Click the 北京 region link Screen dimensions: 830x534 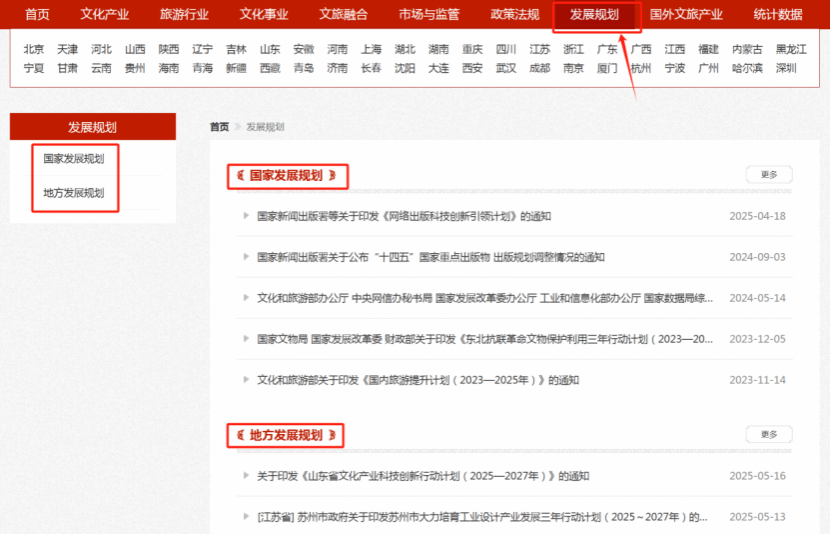(34, 49)
